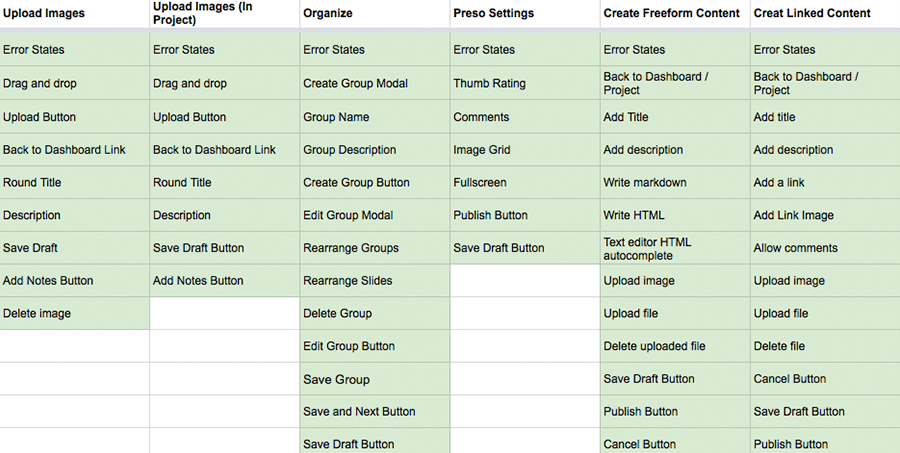
Task: Click the Creat Linked Content header cell
Action: 825,14
